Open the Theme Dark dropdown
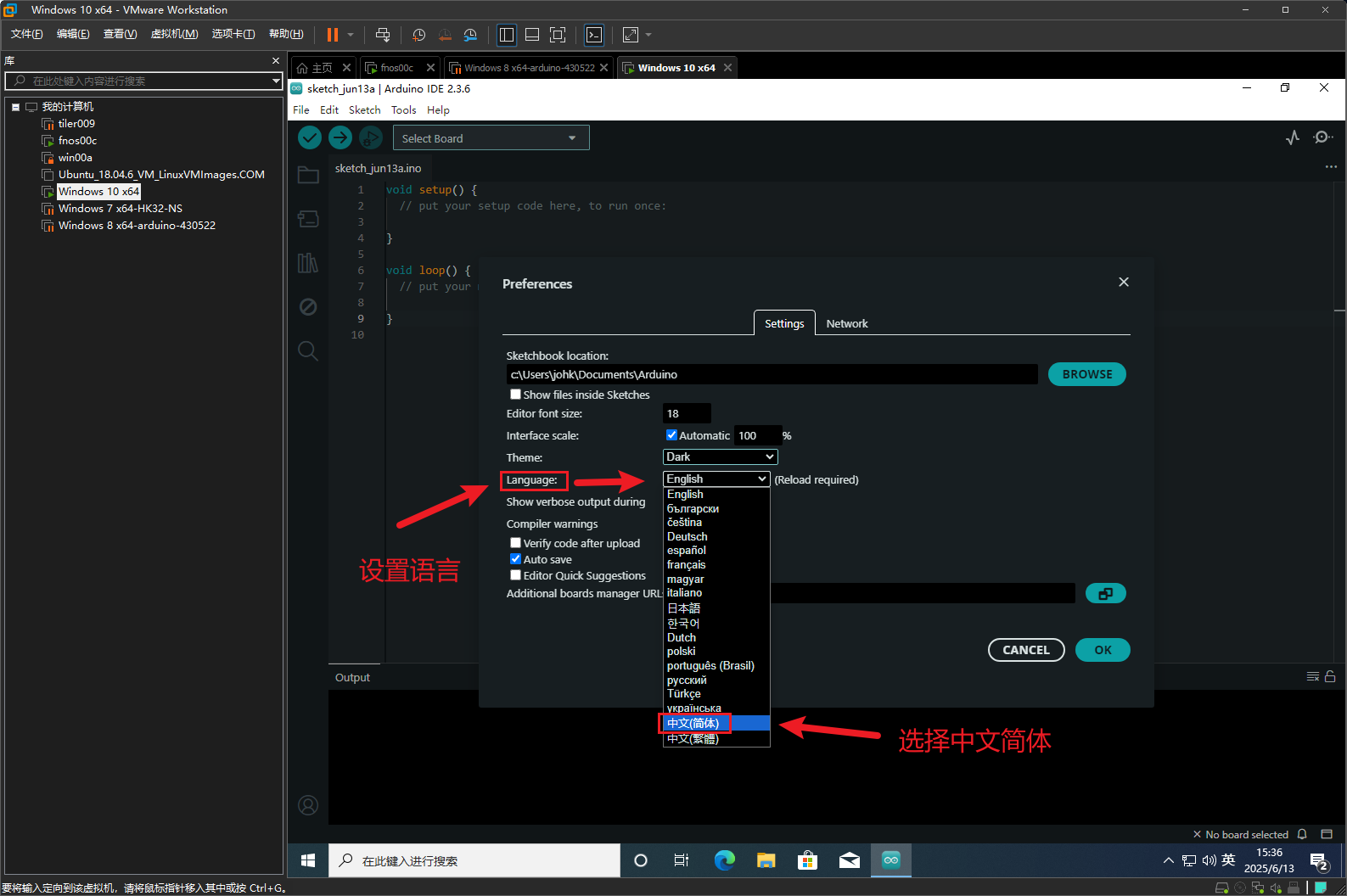 click(x=720, y=457)
